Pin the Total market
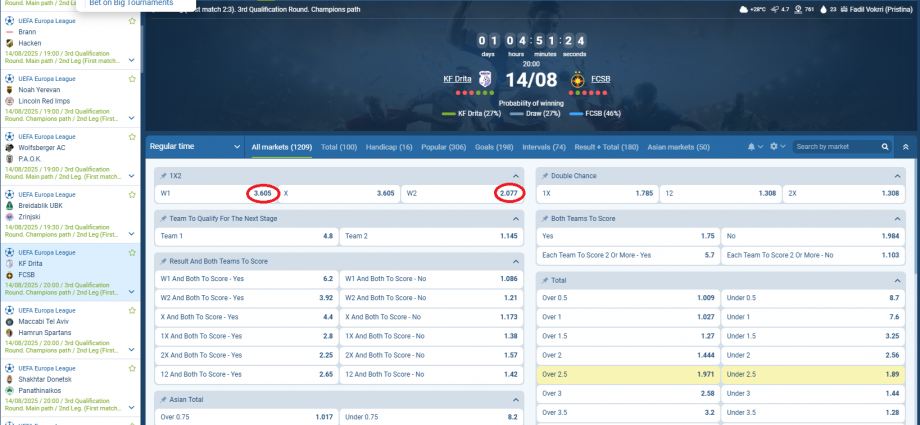Screen dimensions: 920x425 coord(545,281)
